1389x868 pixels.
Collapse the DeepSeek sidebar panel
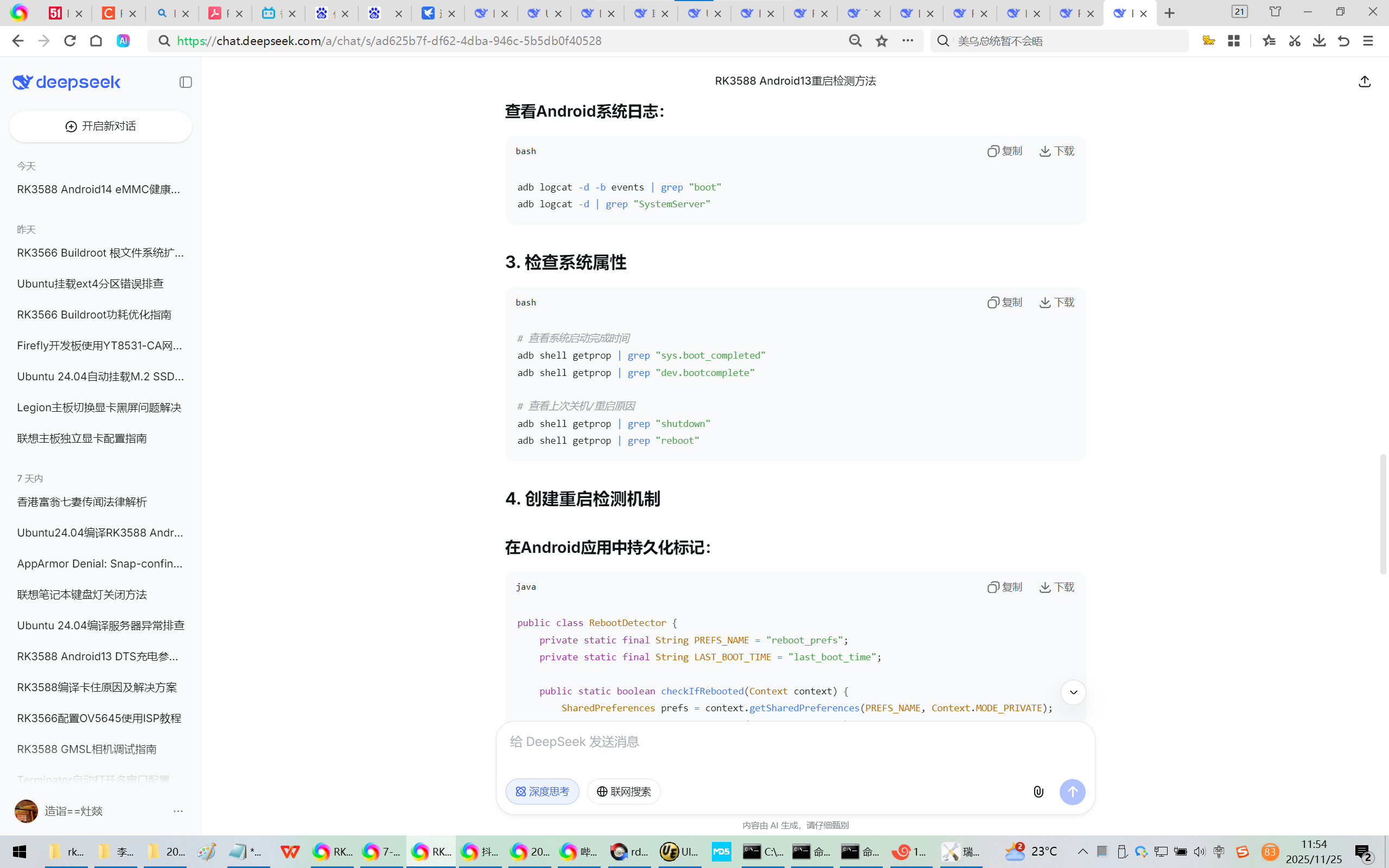click(x=186, y=82)
